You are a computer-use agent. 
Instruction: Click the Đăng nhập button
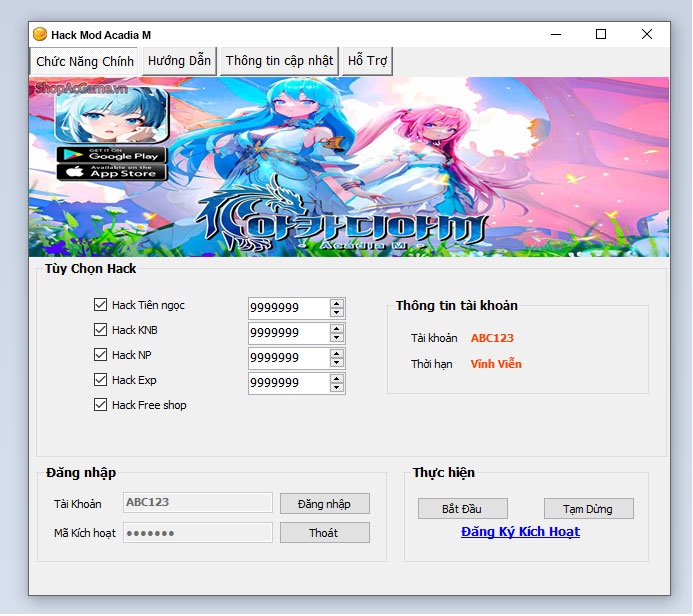point(324,504)
